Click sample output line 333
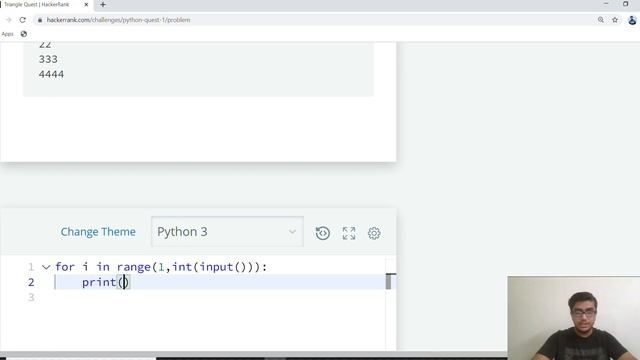The width and height of the screenshot is (640, 360). pos(48,59)
